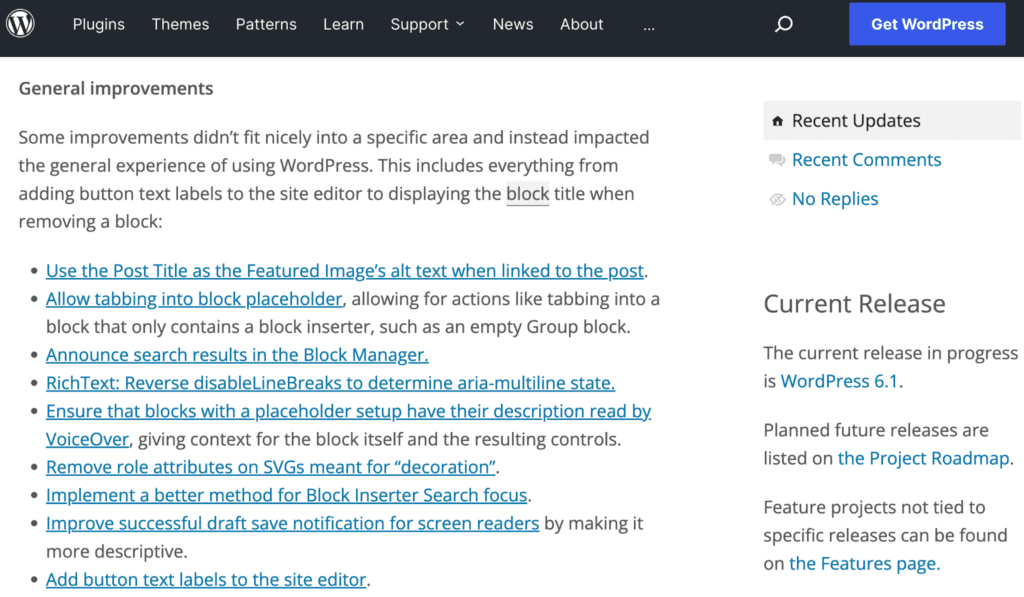Expand the Support dropdown menu
Viewport: 1024px width, 597px height.
pyautogui.click(x=427, y=24)
